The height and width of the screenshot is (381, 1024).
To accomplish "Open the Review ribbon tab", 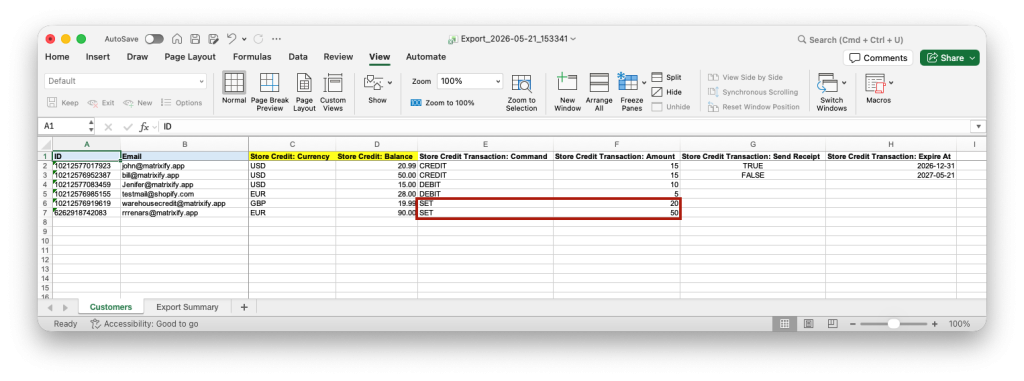I will [338, 57].
